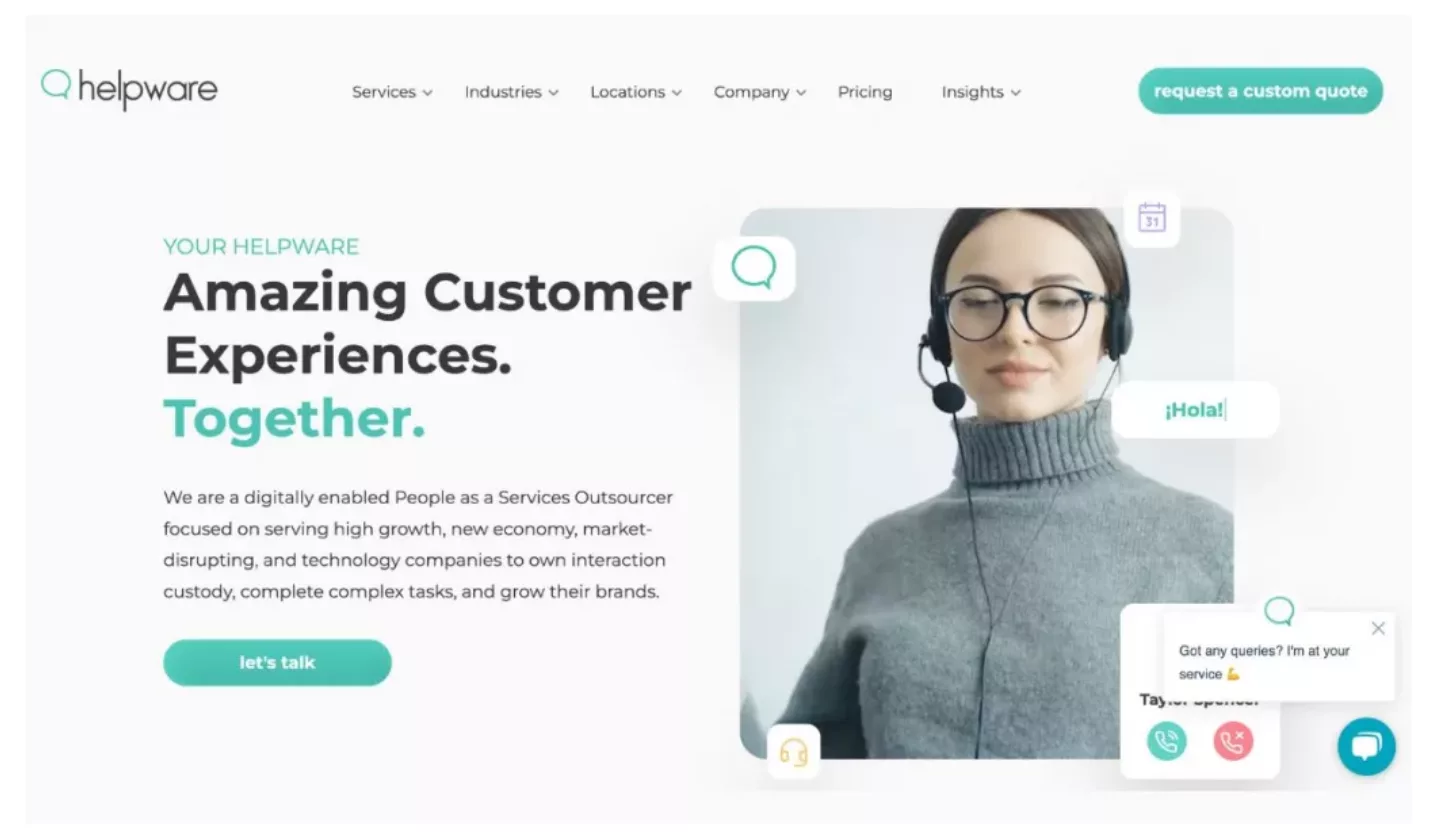Click the yellow headset icon card
This screenshot has height=840, width=1440.
[793, 751]
